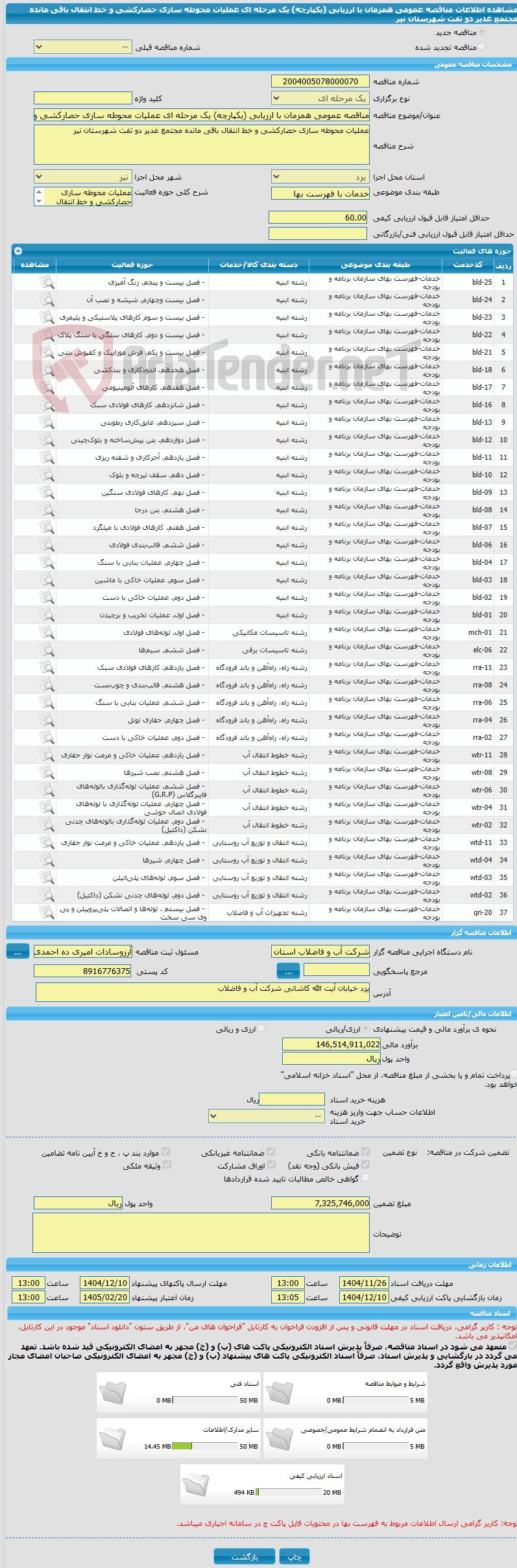
Task: Click the مبلغ تضمین field
Action: [320, 1204]
